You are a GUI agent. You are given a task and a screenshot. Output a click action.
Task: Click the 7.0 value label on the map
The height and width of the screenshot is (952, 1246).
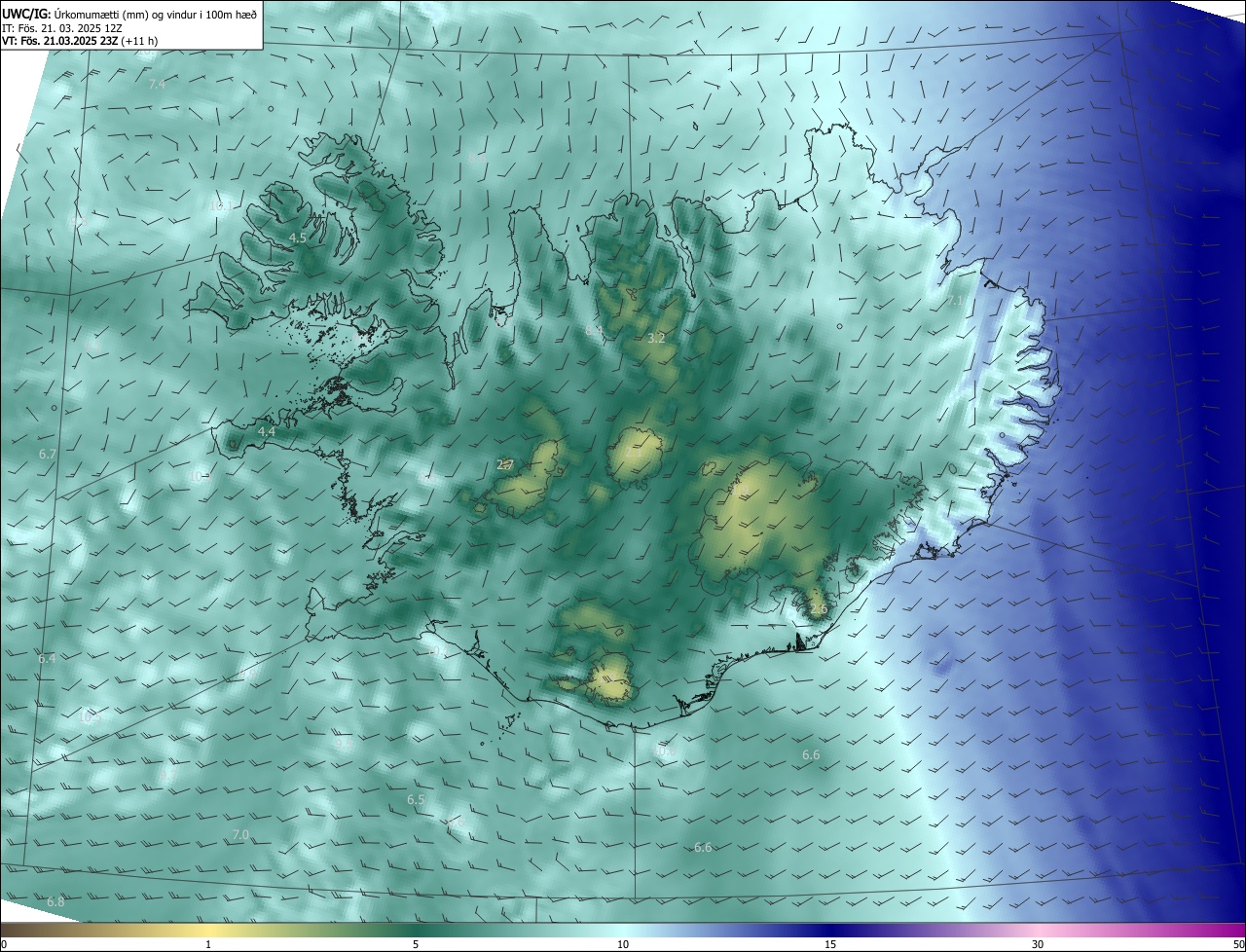240,835
